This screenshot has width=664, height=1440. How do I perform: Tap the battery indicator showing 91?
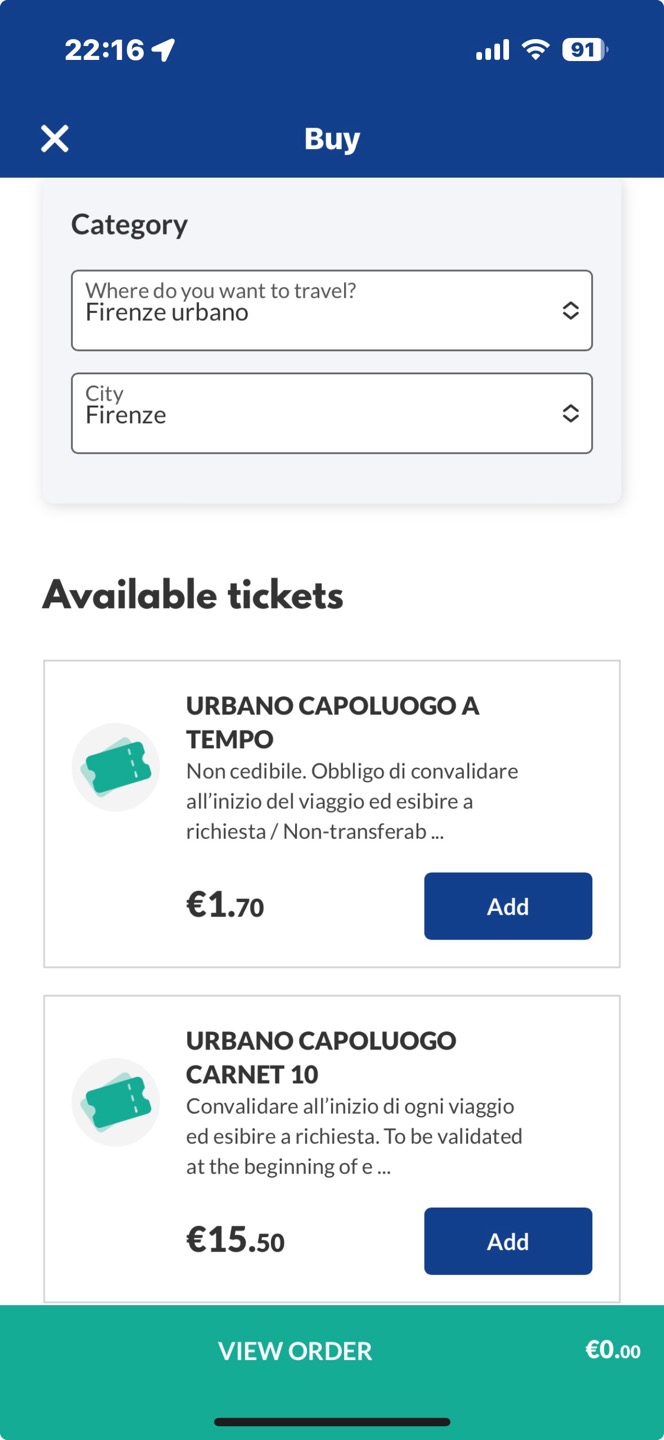click(586, 50)
